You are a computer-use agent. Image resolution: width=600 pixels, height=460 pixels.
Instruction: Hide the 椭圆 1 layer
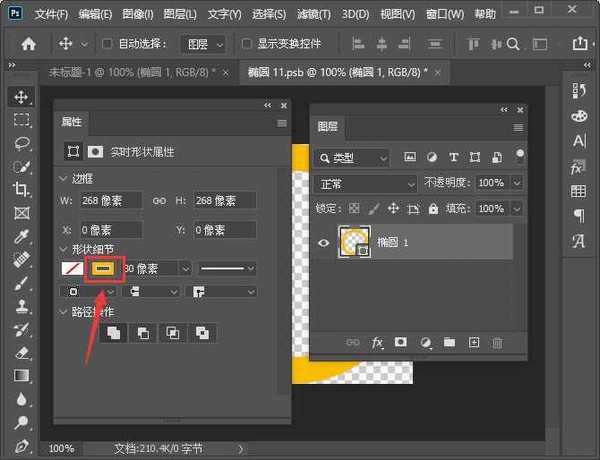point(323,243)
